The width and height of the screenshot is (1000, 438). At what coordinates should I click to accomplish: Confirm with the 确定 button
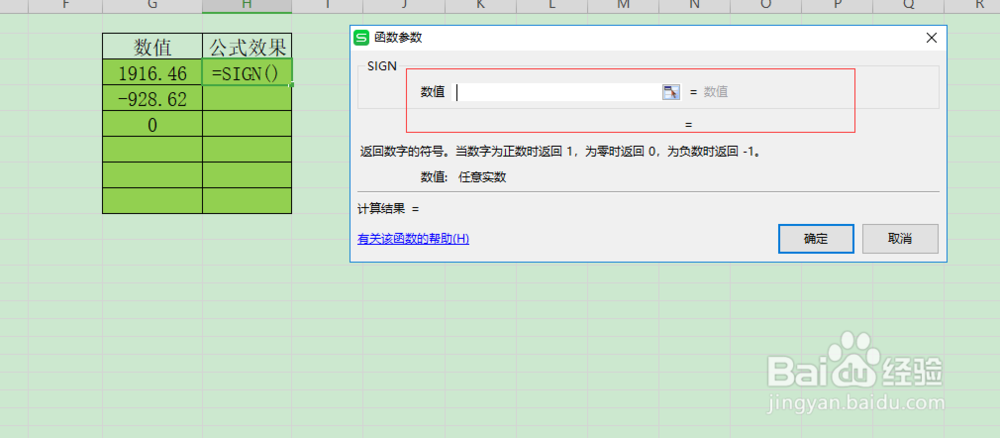816,239
